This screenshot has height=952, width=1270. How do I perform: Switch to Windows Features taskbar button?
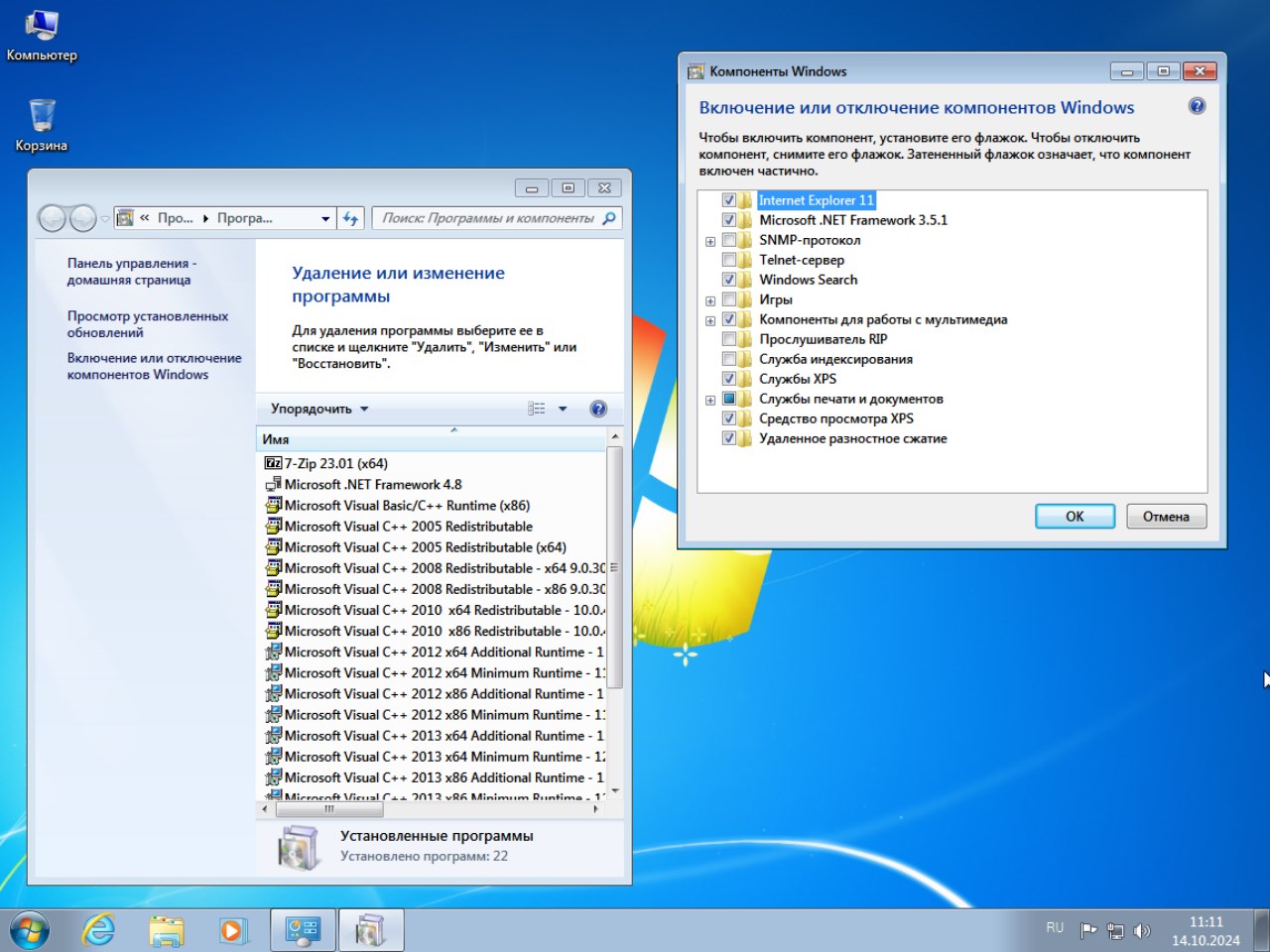[x=370, y=930]
